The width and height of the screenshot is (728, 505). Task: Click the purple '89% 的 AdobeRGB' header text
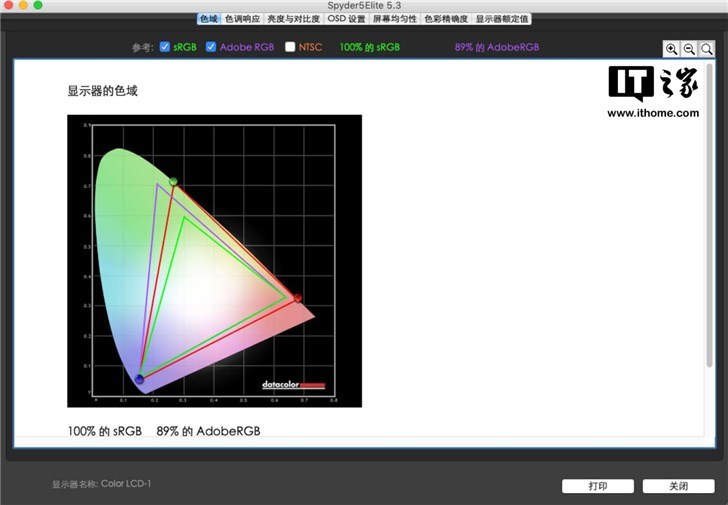(x=497, y=47)
